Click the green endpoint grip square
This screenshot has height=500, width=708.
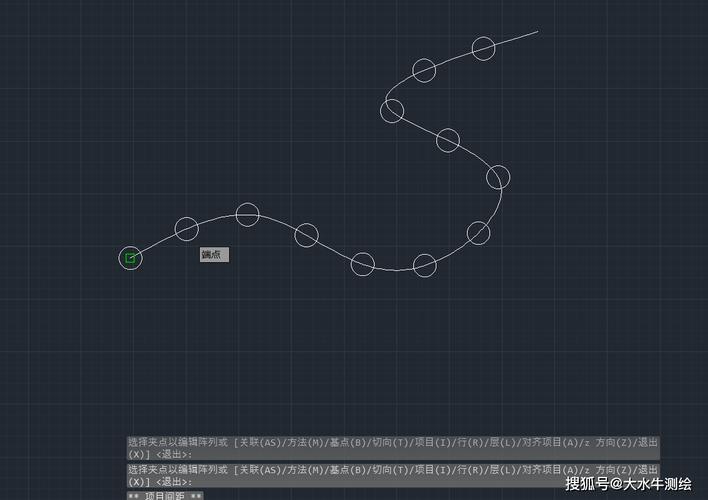tap(130, 258)
